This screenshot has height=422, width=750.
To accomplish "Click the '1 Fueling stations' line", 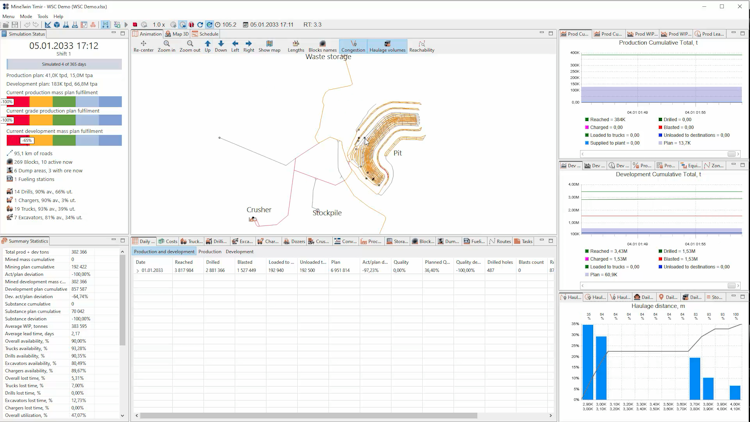I will pyautogui.click(x=33, y=179).
